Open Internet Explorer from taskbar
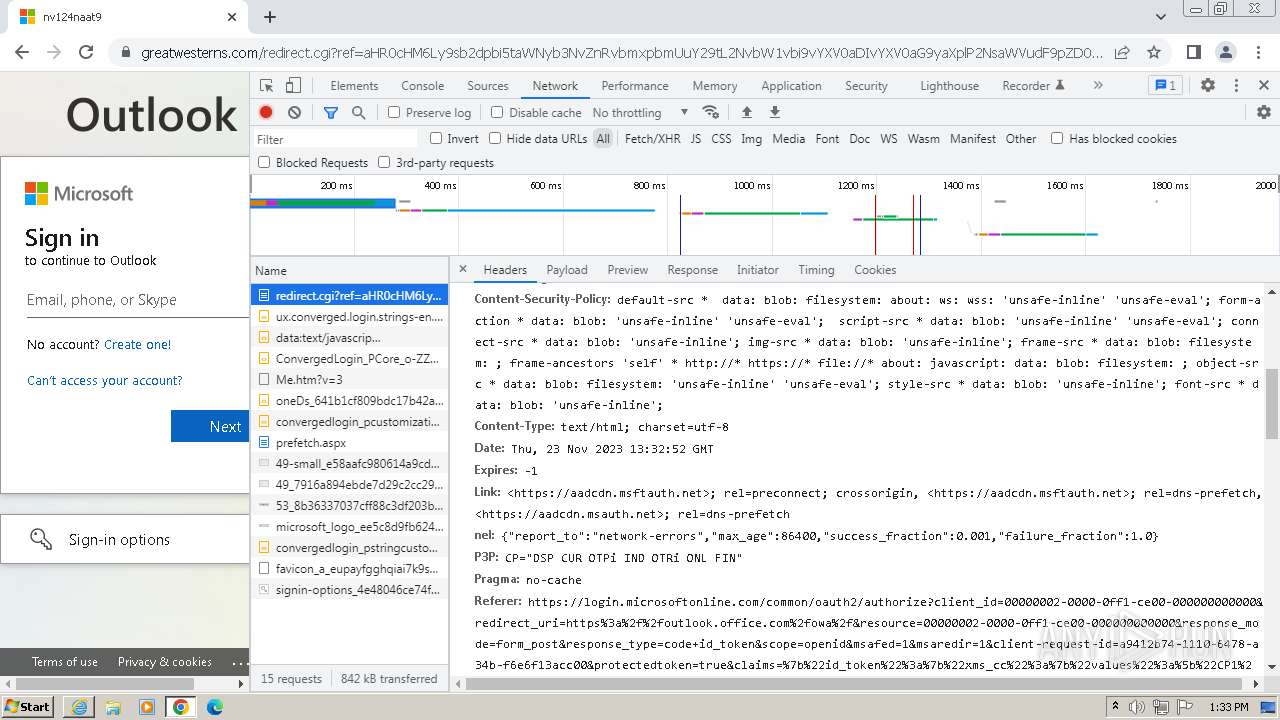This screenshot has width=1280, height=720. click(79, 707)
